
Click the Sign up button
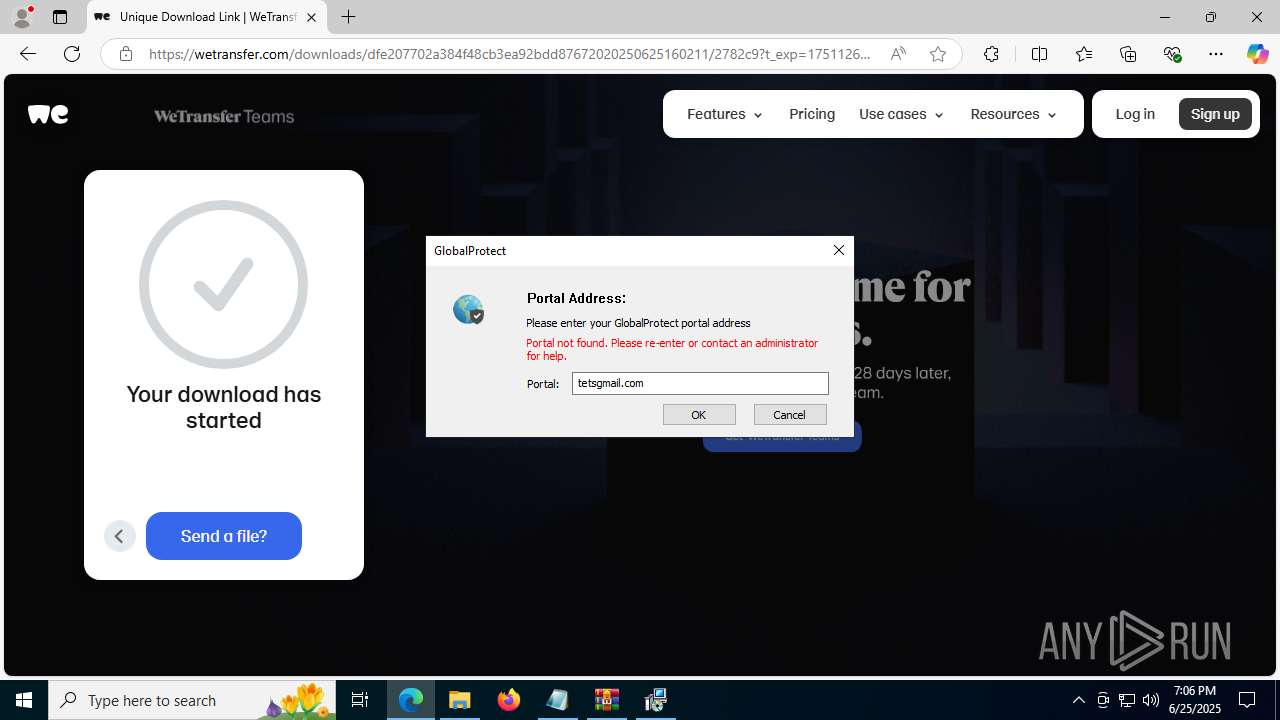(1215, 114)
